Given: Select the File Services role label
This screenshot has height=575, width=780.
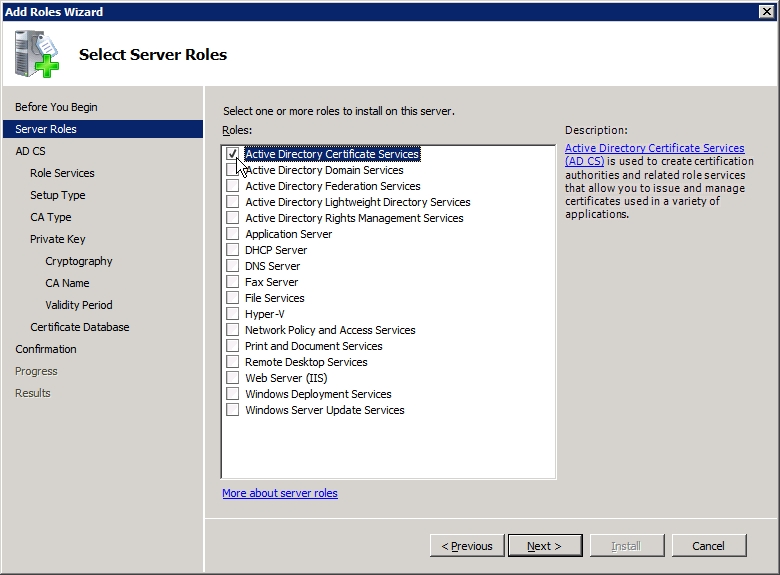Looking at the screenshot, I should [275, 297].
